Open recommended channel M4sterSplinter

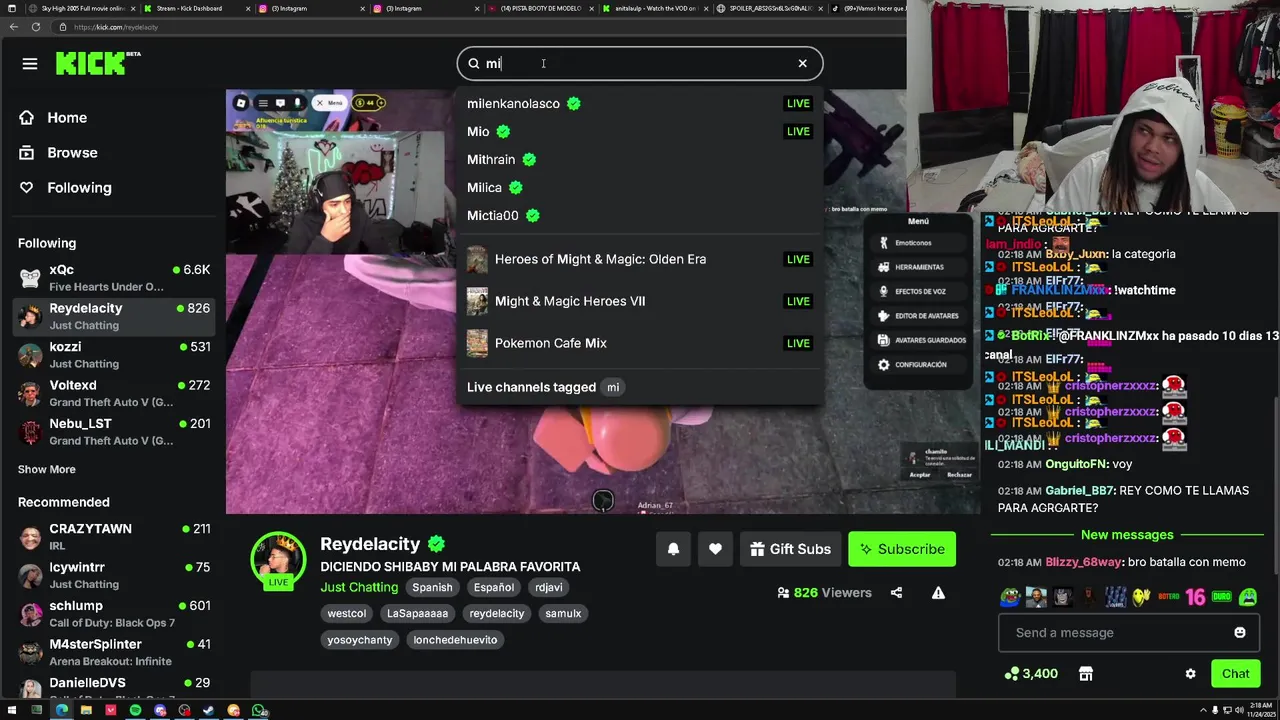coord(114,652)
